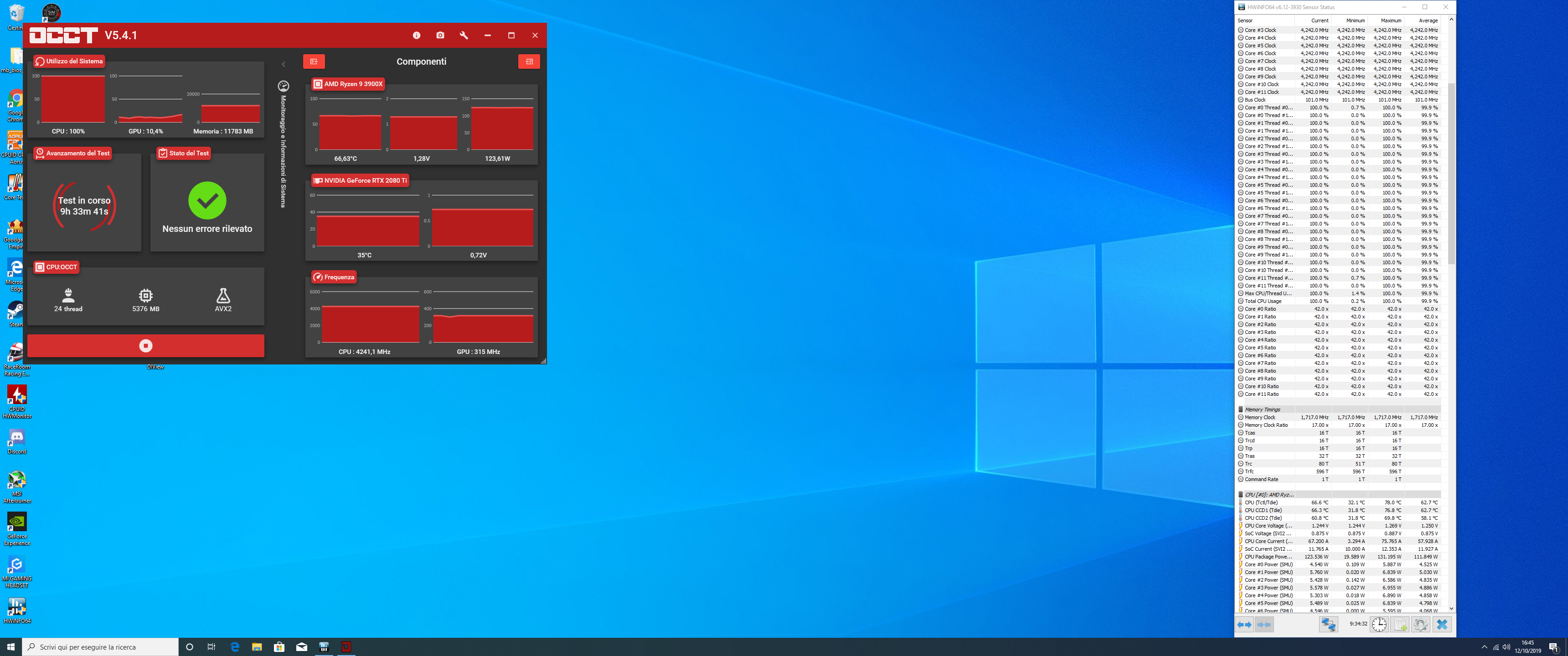Click the green no-error checkmark
The width and height of the screenshot is (1568, 656).
pyautogui.click(x=207, y=200)
